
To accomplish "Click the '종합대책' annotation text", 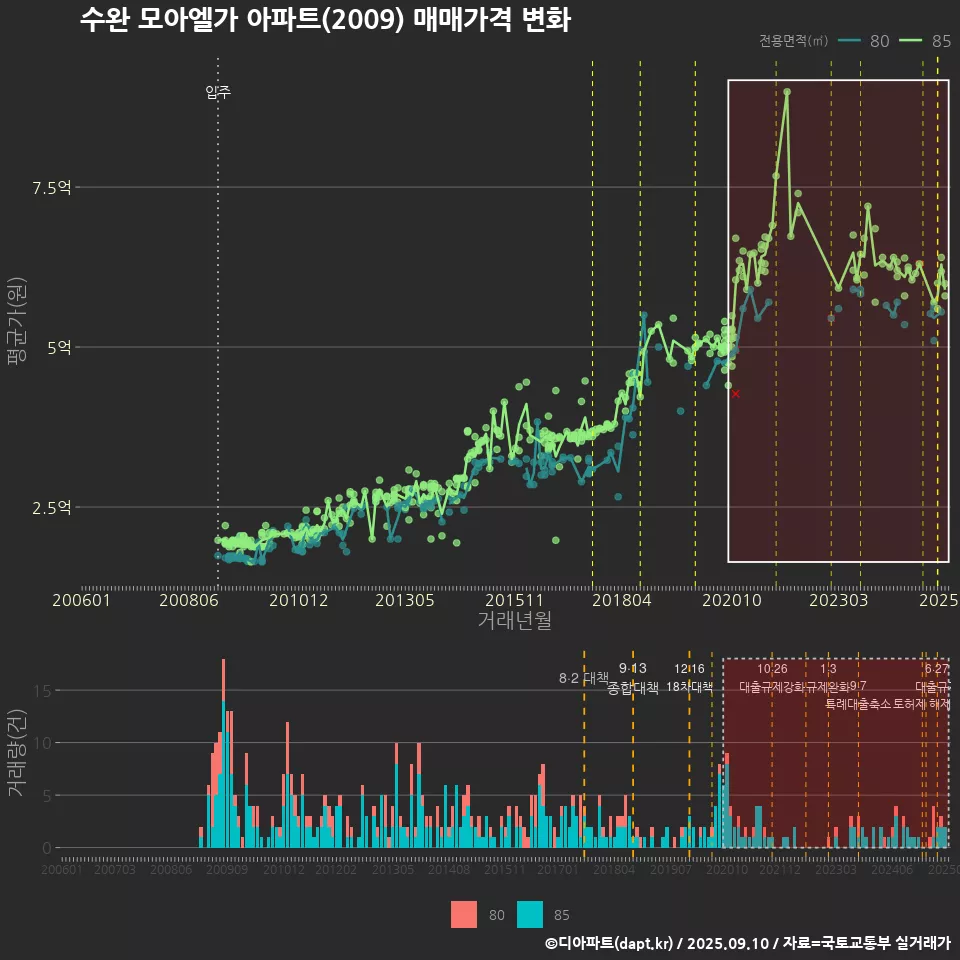I will 632,688.
